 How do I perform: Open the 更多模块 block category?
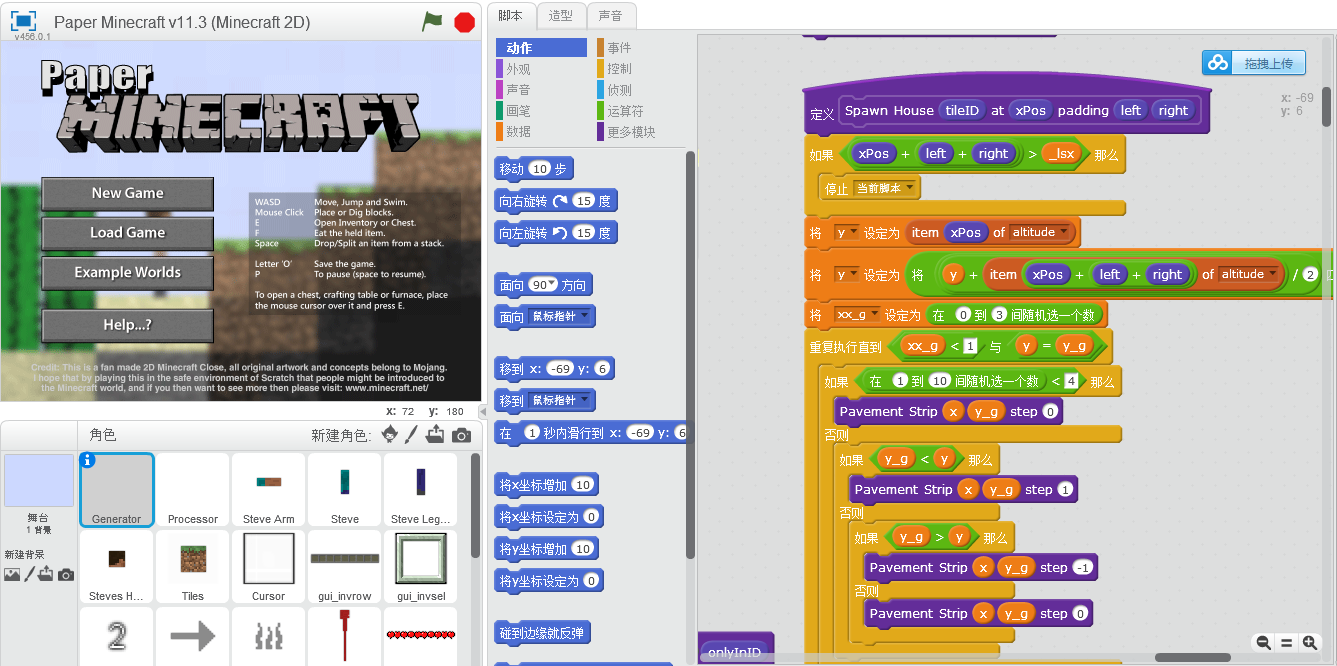point(640,131)
